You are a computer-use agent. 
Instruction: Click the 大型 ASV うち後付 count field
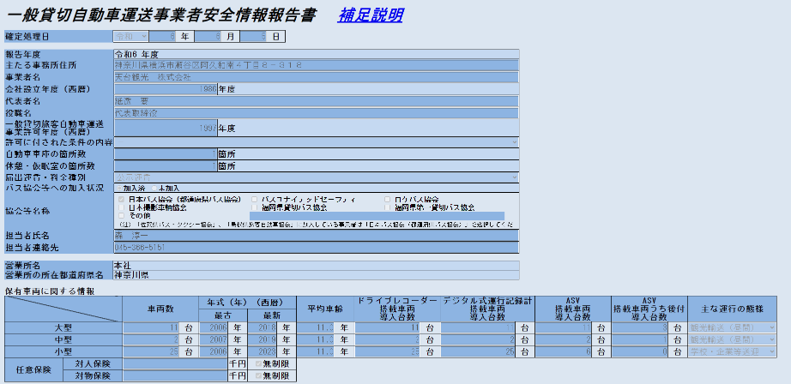[640, 327]
